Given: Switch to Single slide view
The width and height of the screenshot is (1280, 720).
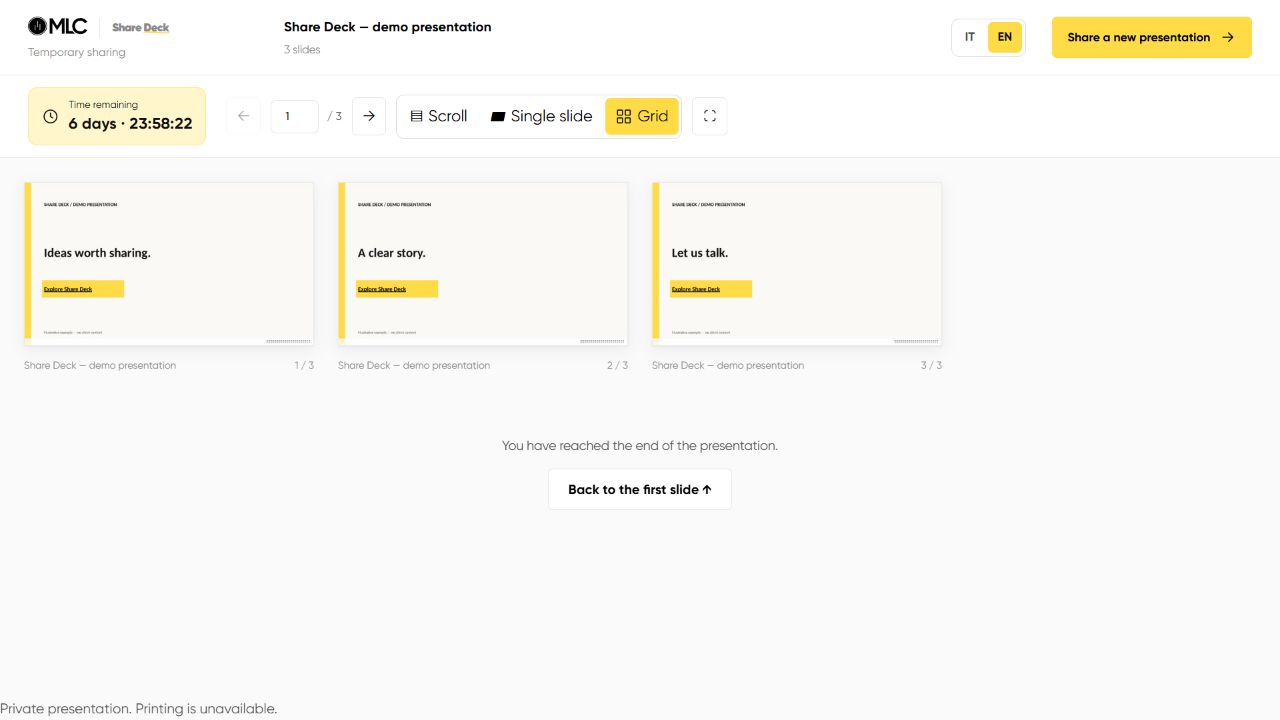Looking at the screenshot, I should point(541,116).
